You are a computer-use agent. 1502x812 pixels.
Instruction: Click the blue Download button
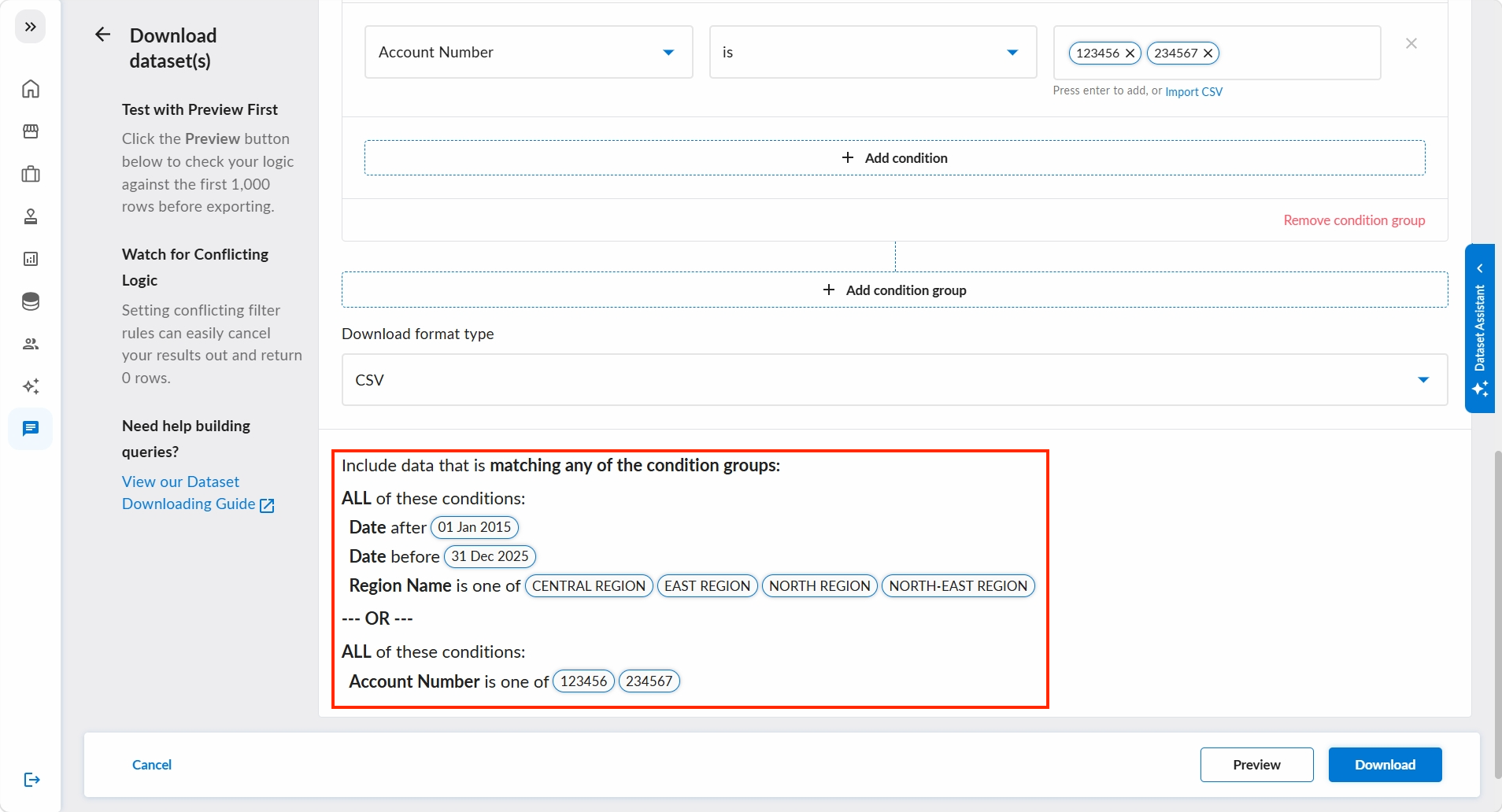(x=1385, y=765)
